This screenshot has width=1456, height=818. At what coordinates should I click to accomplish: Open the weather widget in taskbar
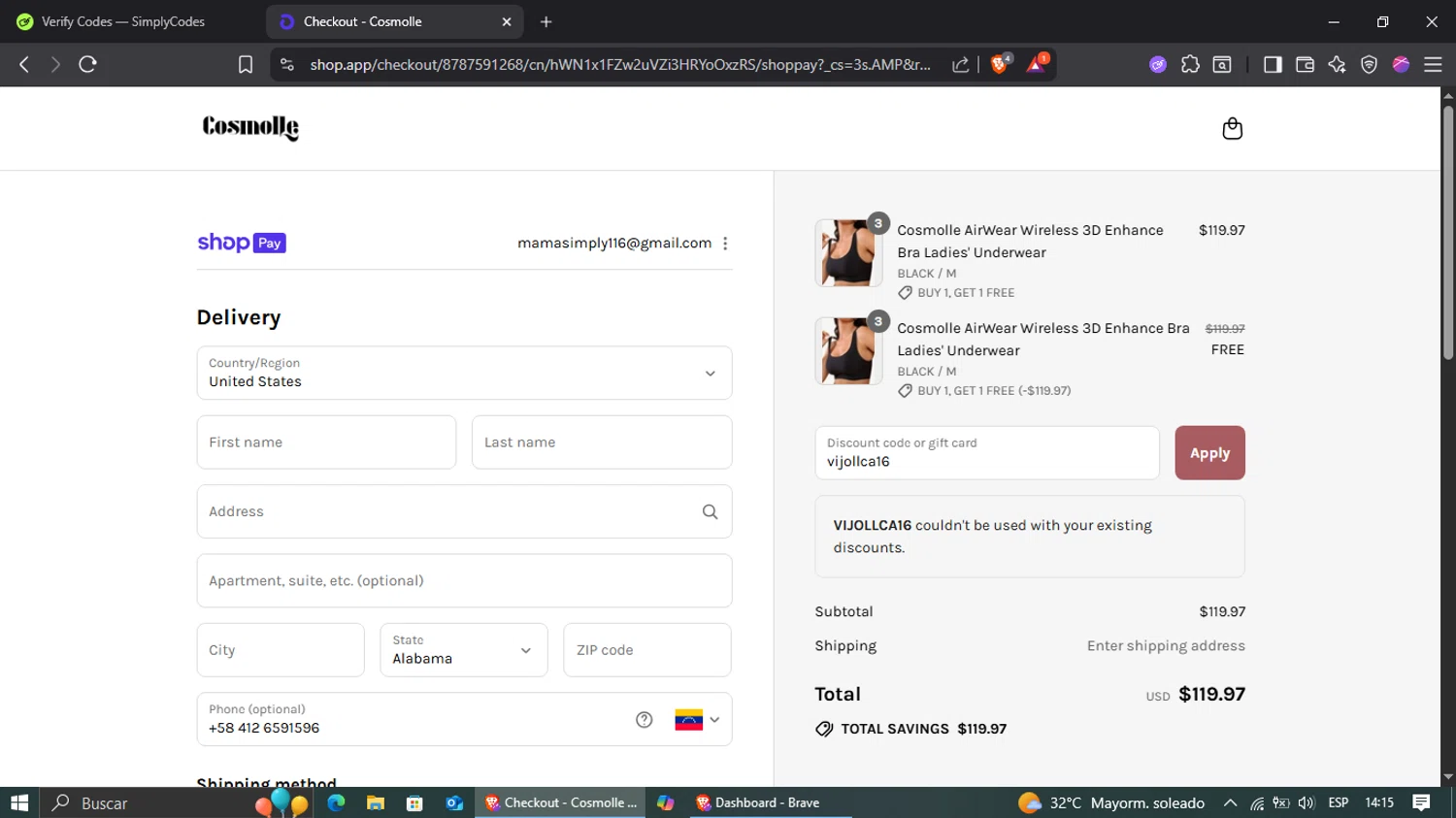pos(1111,802)
